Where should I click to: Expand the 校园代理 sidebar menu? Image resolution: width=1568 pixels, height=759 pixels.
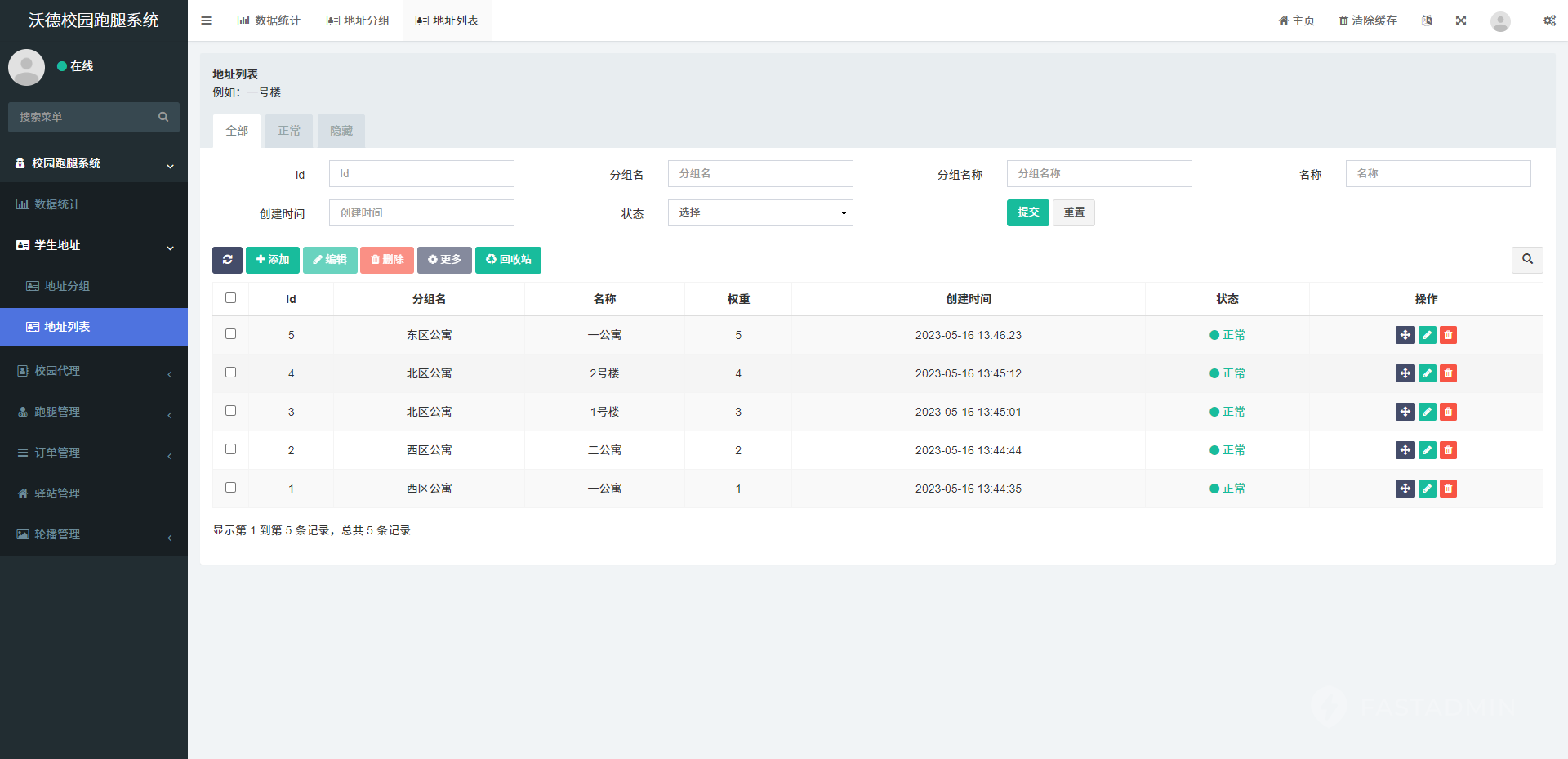[x=94, y=371]
